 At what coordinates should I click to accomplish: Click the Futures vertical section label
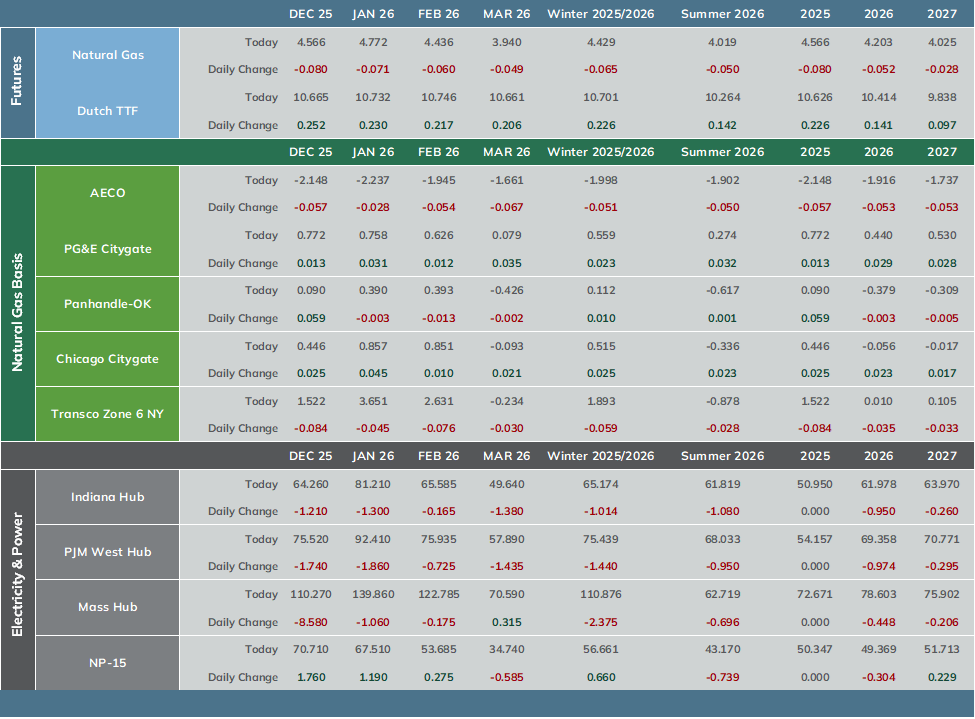coord(17,81)
